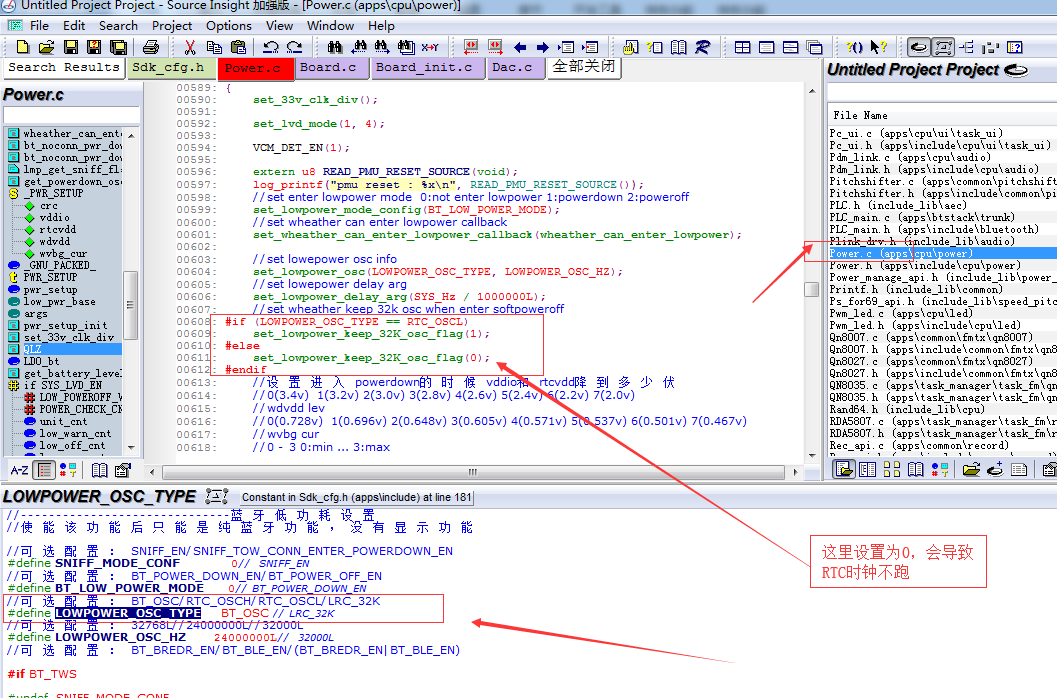
Task: Go forward with the blue right arrow
Action: click(543, 47)
